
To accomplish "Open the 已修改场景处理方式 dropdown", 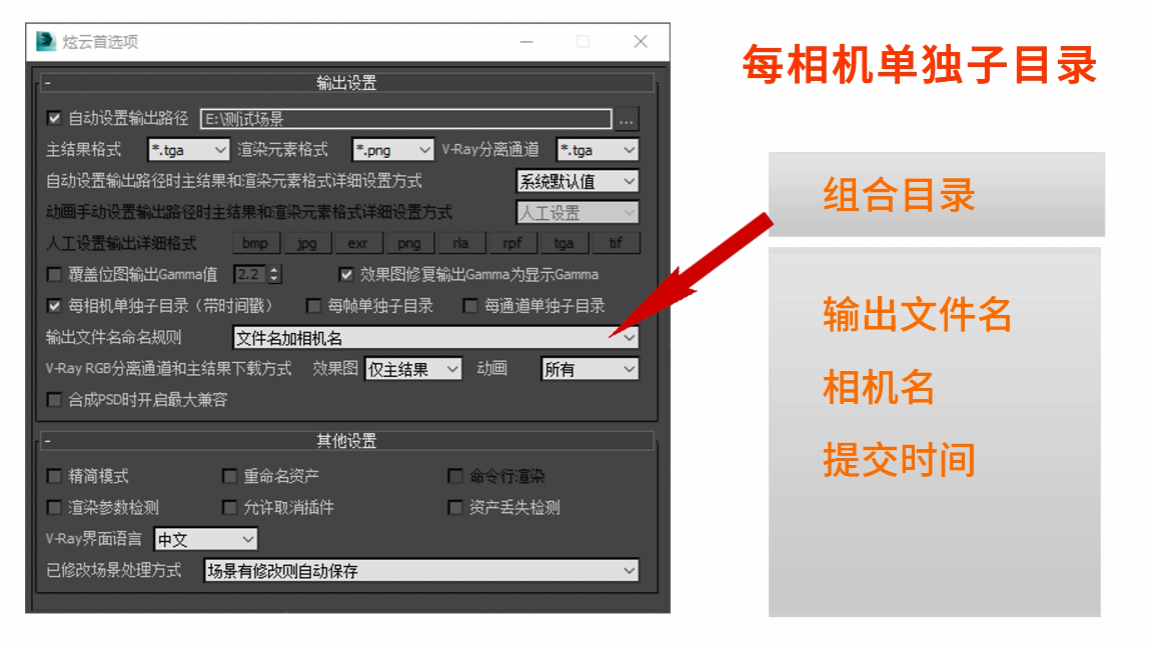I will tap(421, 571).
